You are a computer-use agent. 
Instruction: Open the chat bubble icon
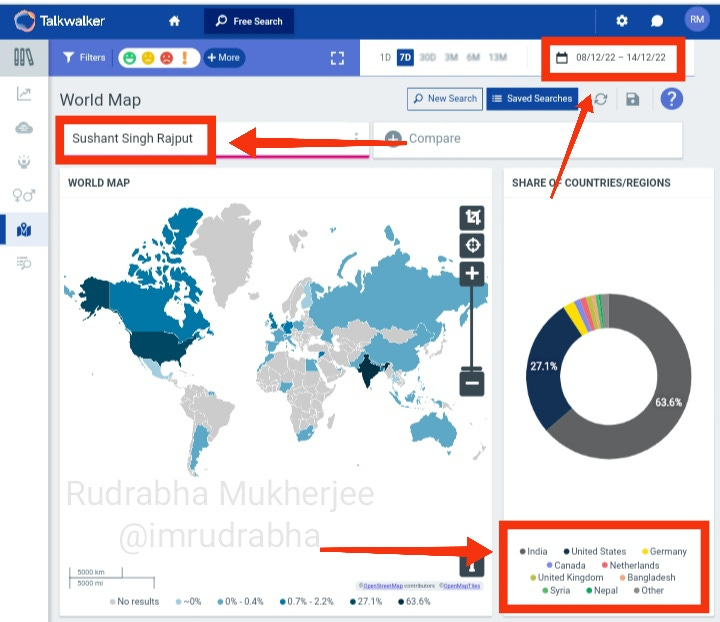[657, 21]
